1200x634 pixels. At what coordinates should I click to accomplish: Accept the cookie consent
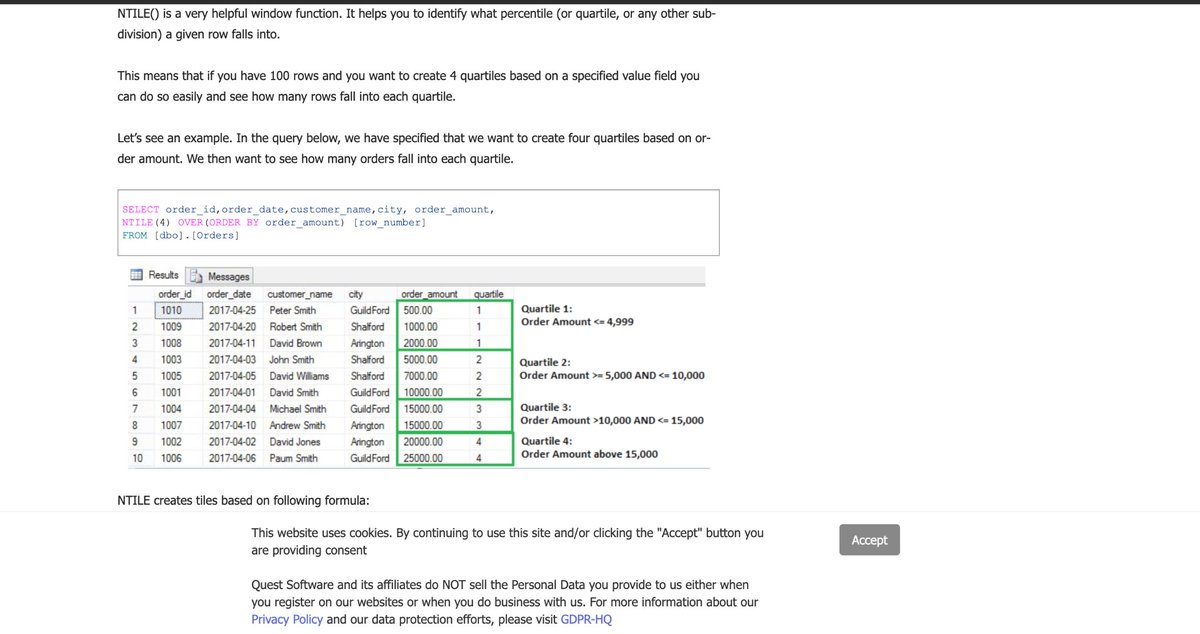[869, 540]
